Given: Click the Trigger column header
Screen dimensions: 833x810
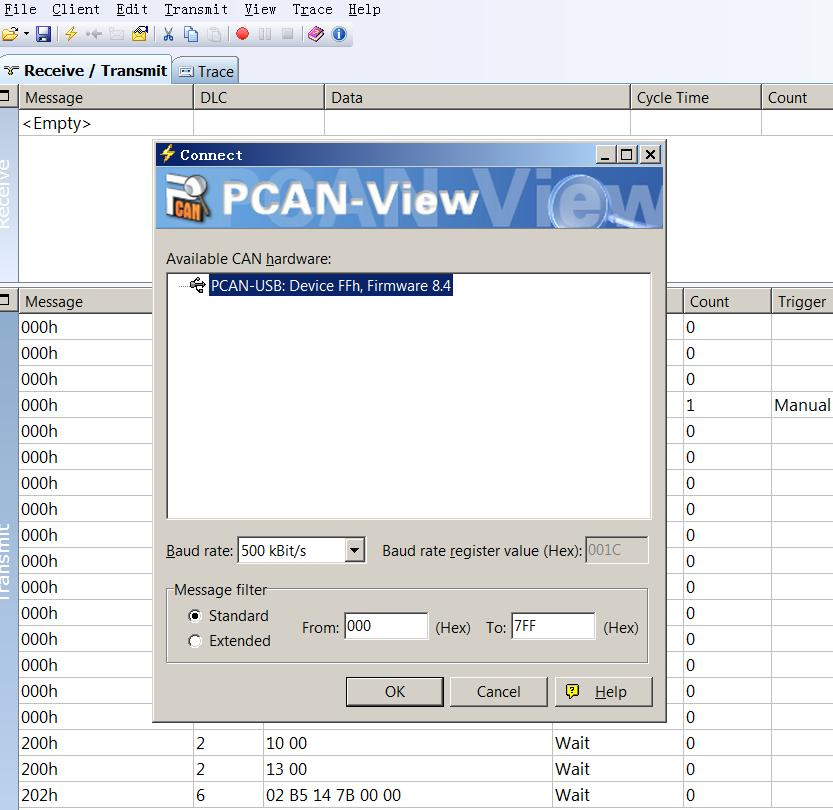Looking at the screenshot, I should pyautogui.click(x=802, y=301).
